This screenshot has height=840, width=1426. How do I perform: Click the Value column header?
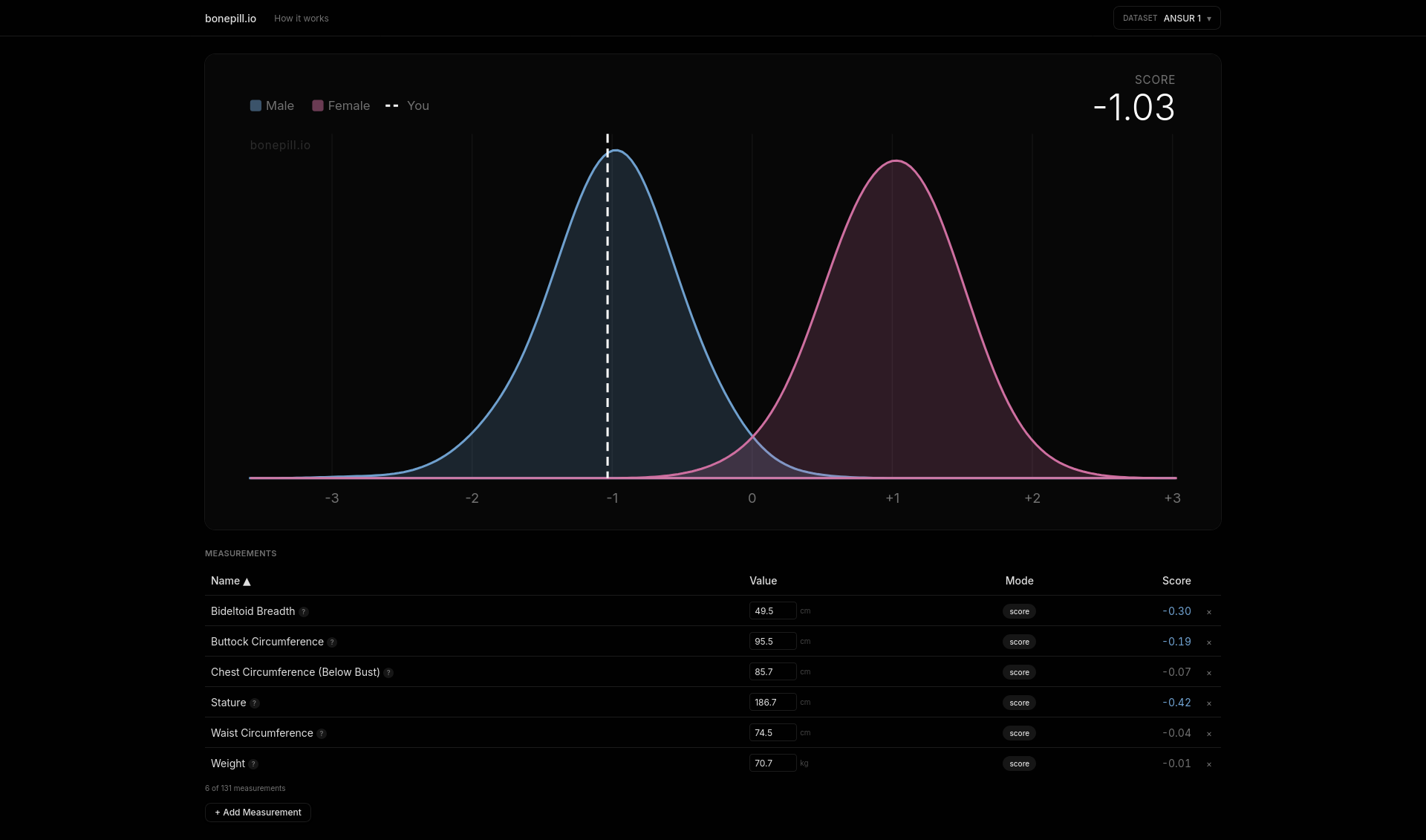(763, 581)
